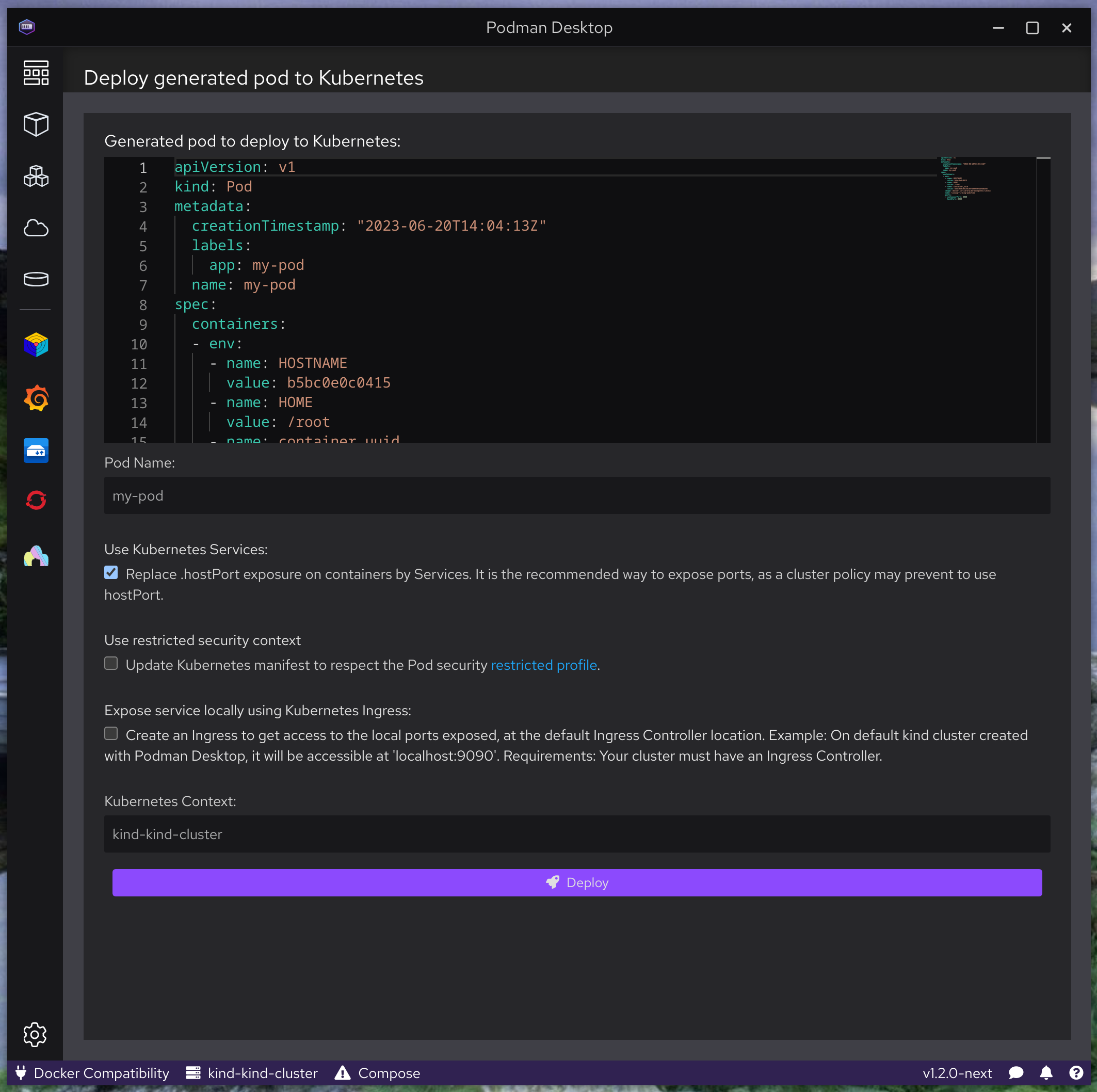Image resolution: width=1097 pixels, height=1092 pixels.
Task: Open the Red Hat OpenShift extension icon
Action: 36,500
